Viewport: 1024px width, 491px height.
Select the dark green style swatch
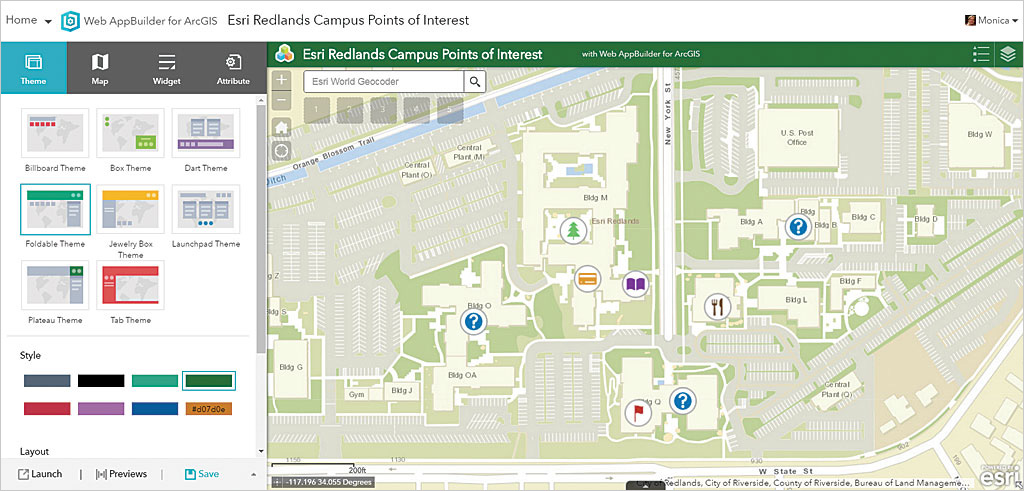coord(209,381)
